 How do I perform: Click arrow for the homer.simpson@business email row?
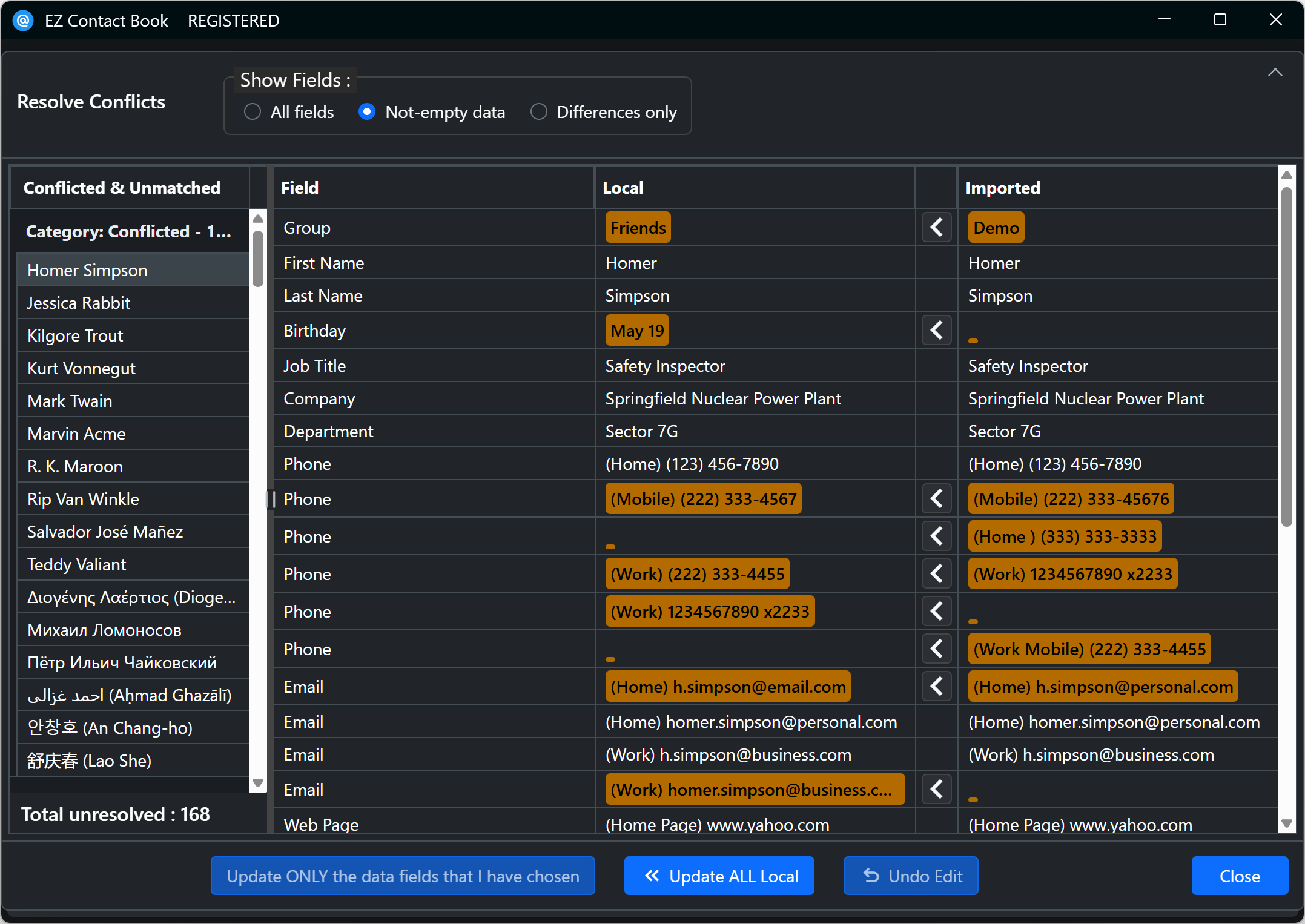pyautogui.click(x=936, y=790)
